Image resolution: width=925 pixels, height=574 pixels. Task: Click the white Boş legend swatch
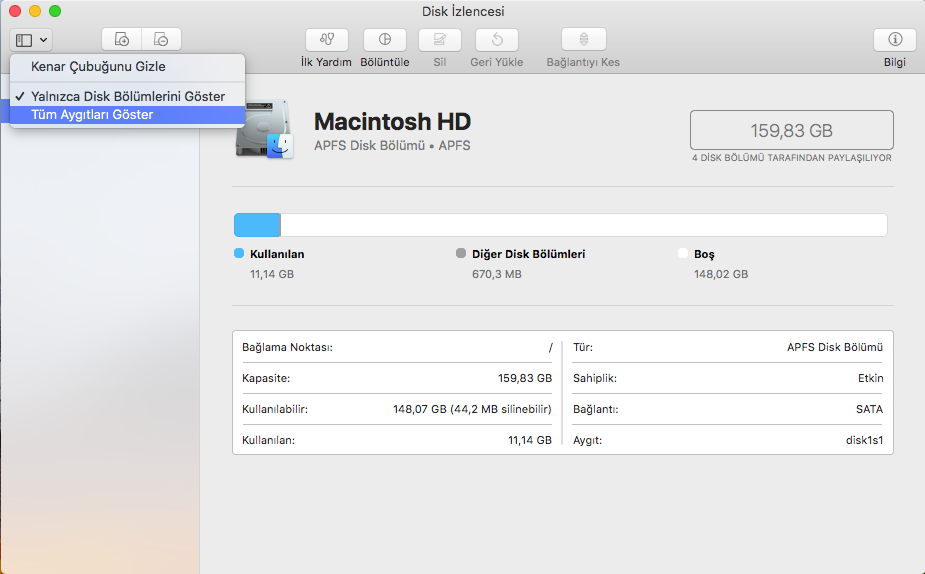[x=683, y=254]
